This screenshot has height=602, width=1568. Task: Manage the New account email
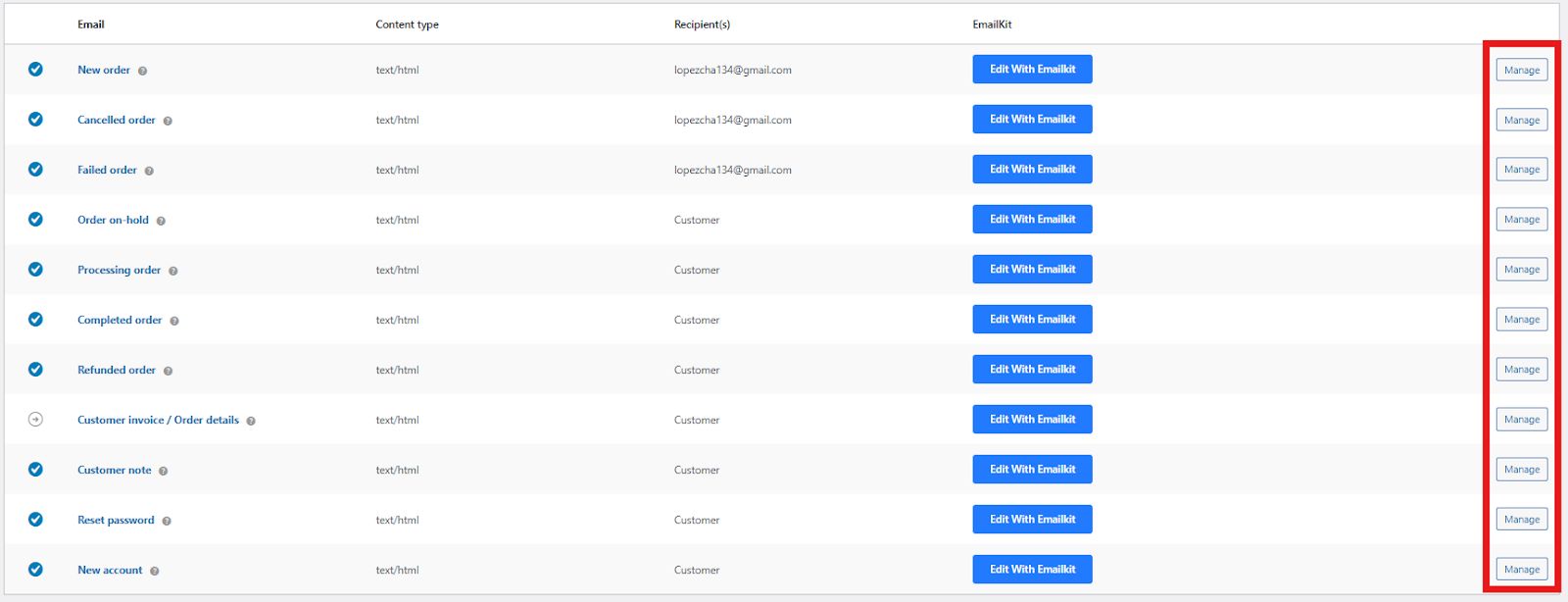(1522, 570)
